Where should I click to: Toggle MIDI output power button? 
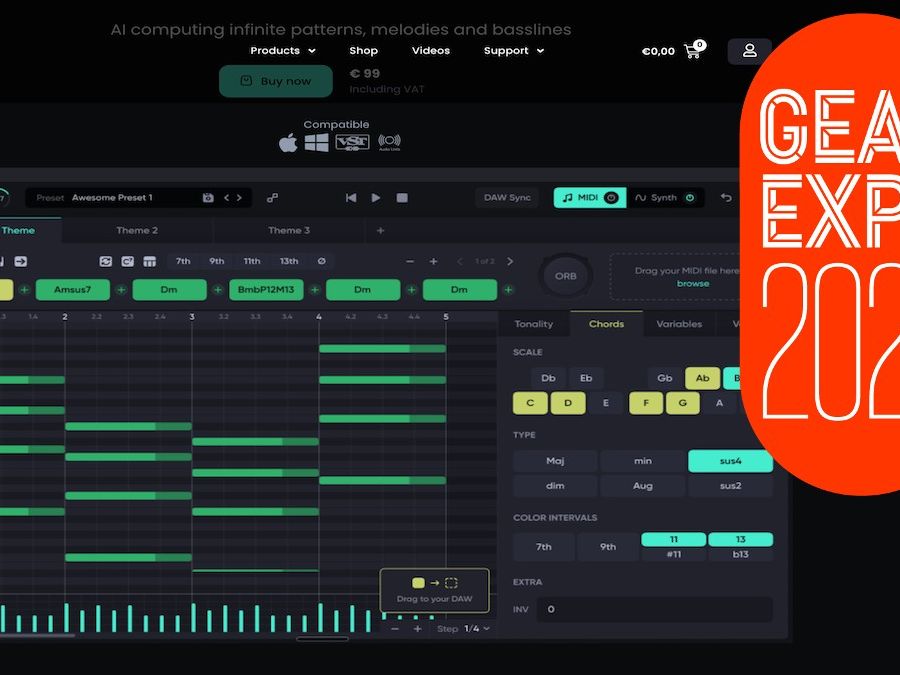coord(611,197)
